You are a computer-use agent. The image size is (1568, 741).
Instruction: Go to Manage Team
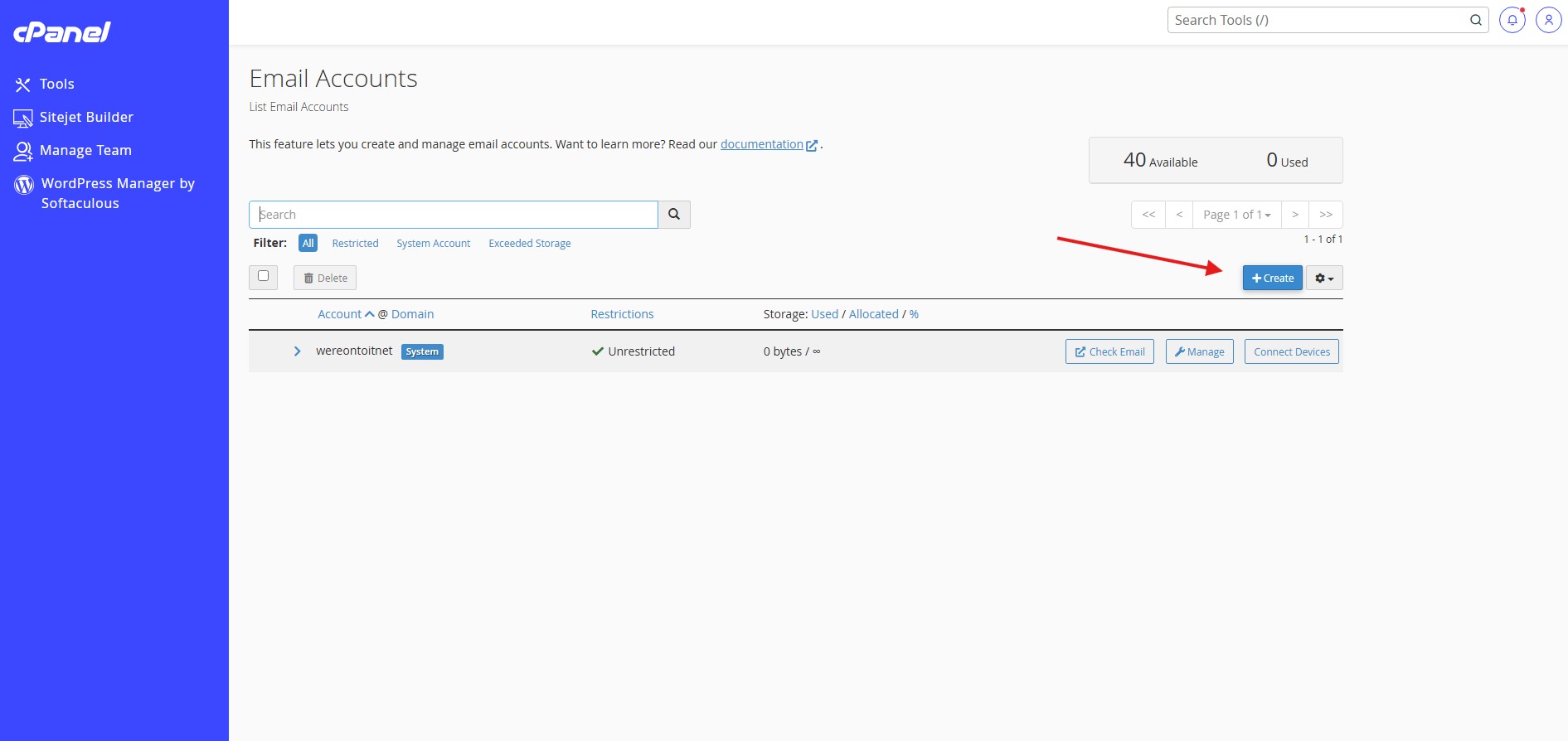click(85, 150)
